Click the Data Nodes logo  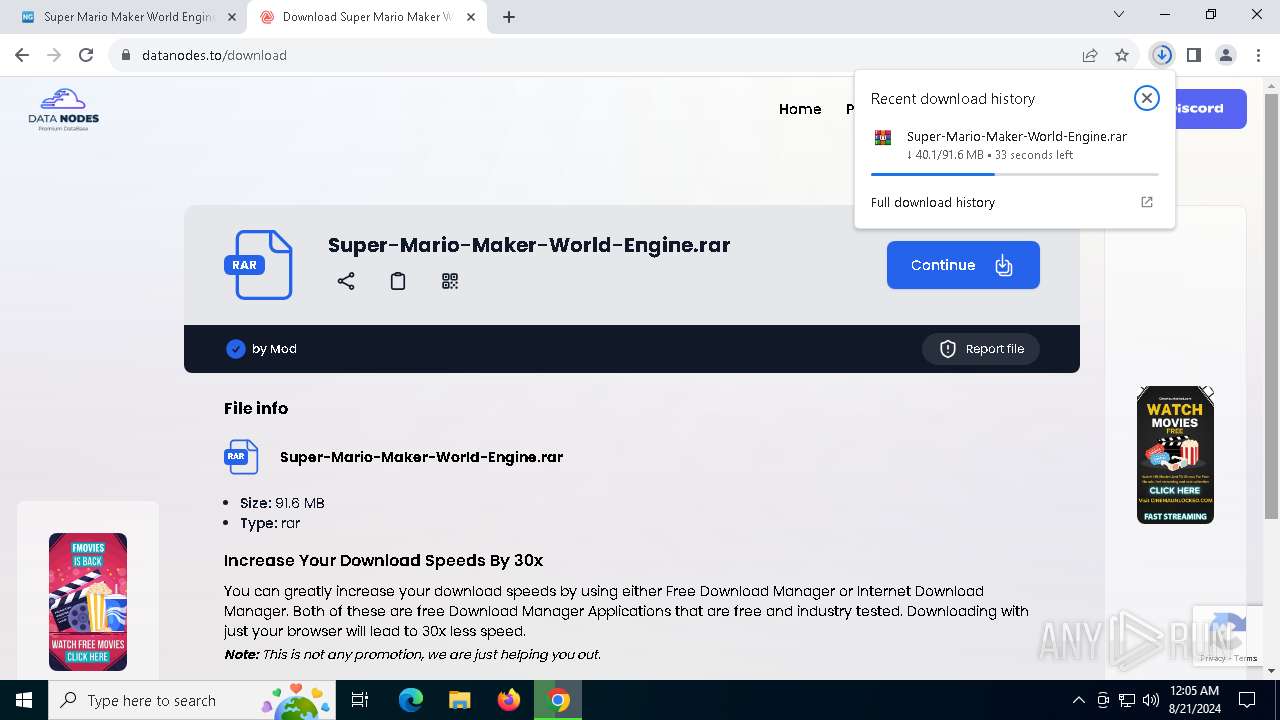tap(63, 110)
